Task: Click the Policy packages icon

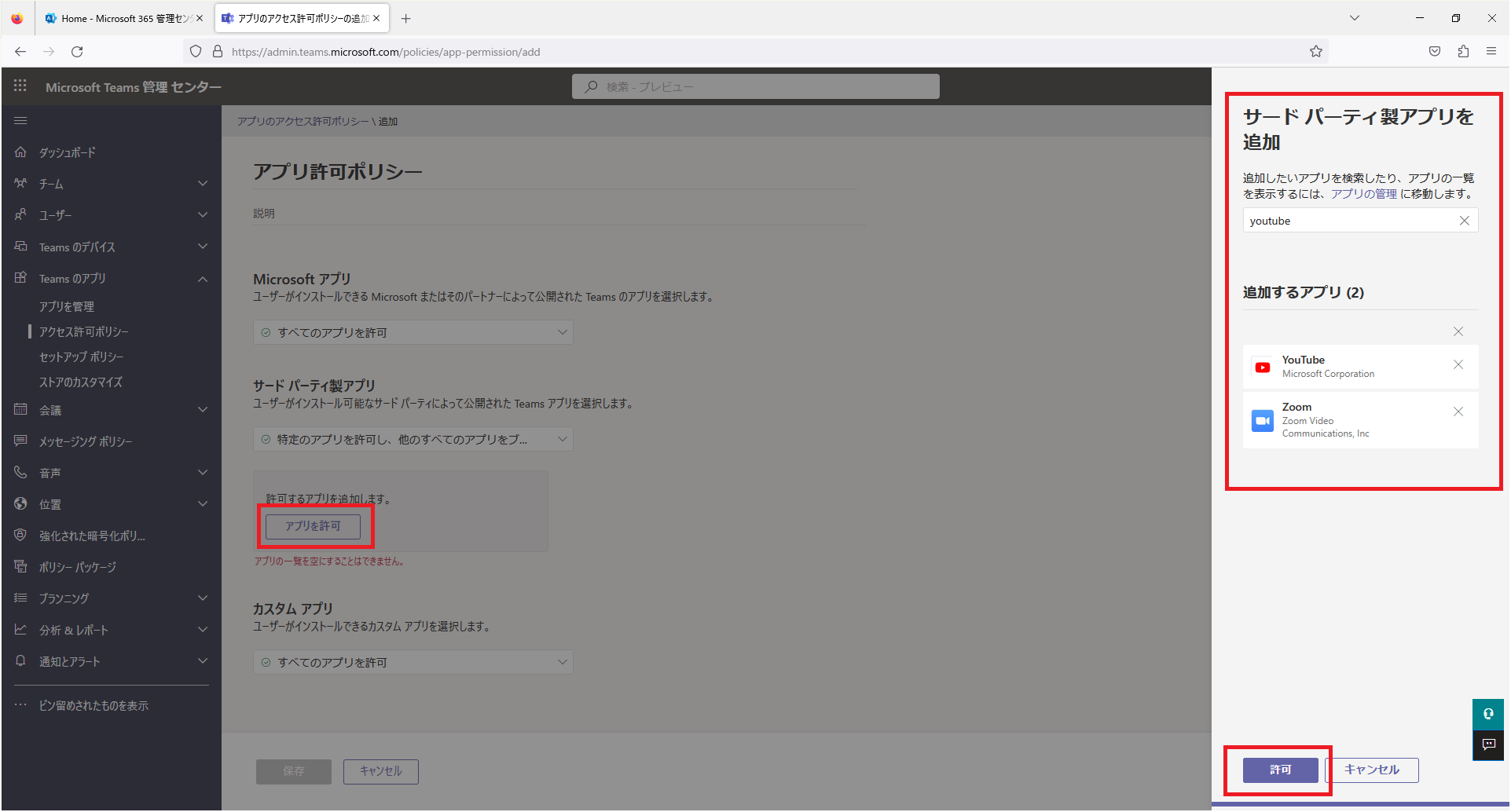Action: tap(20, 566)
